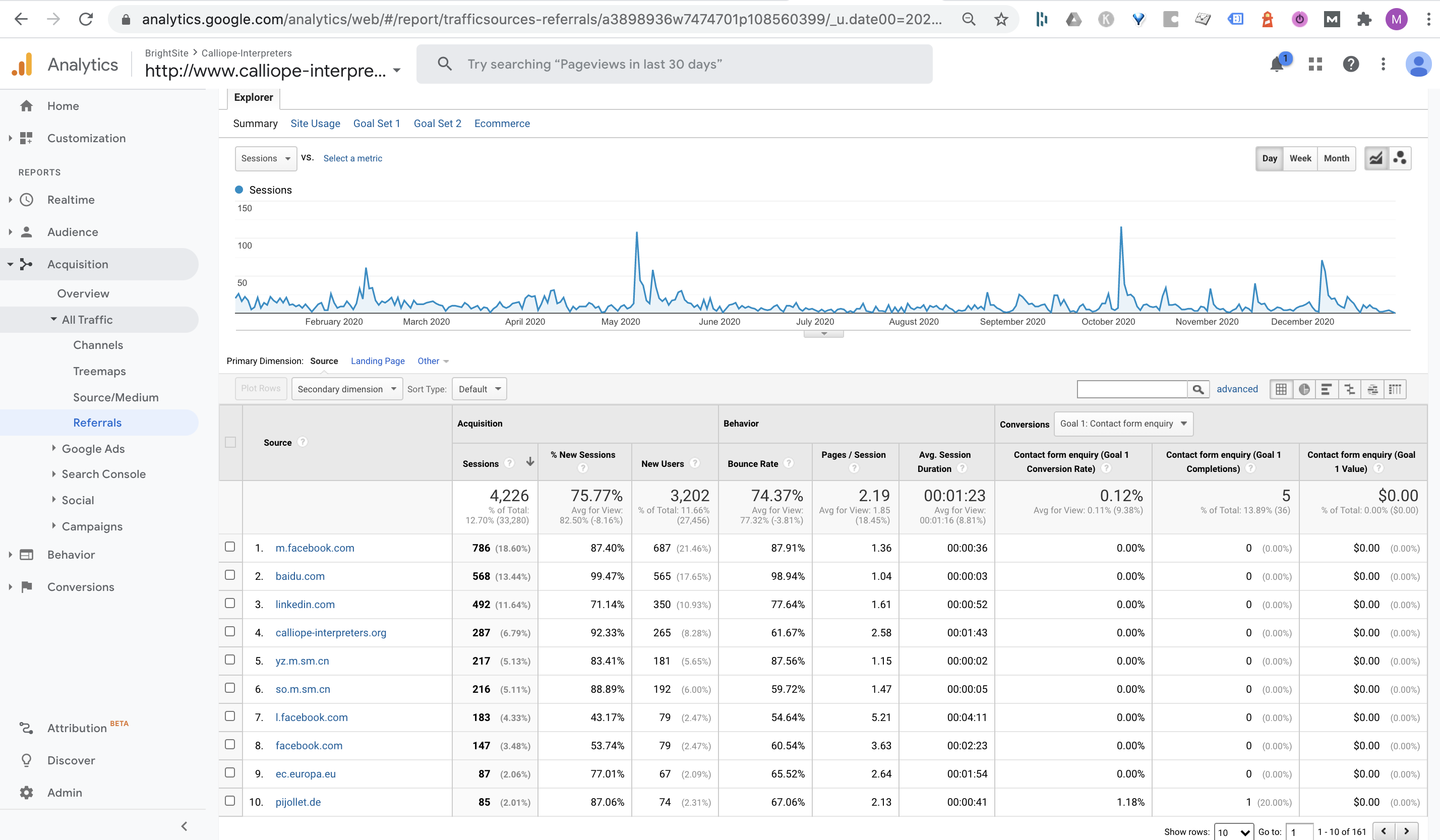
Task: Open the Admin gear in sidebar
Action: point(26,793)
